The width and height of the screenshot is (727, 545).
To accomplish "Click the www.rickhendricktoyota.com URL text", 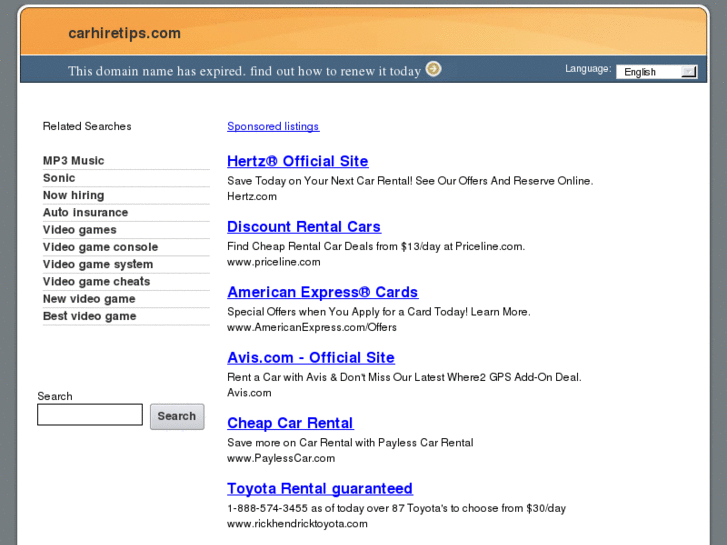I will [297, 523].
